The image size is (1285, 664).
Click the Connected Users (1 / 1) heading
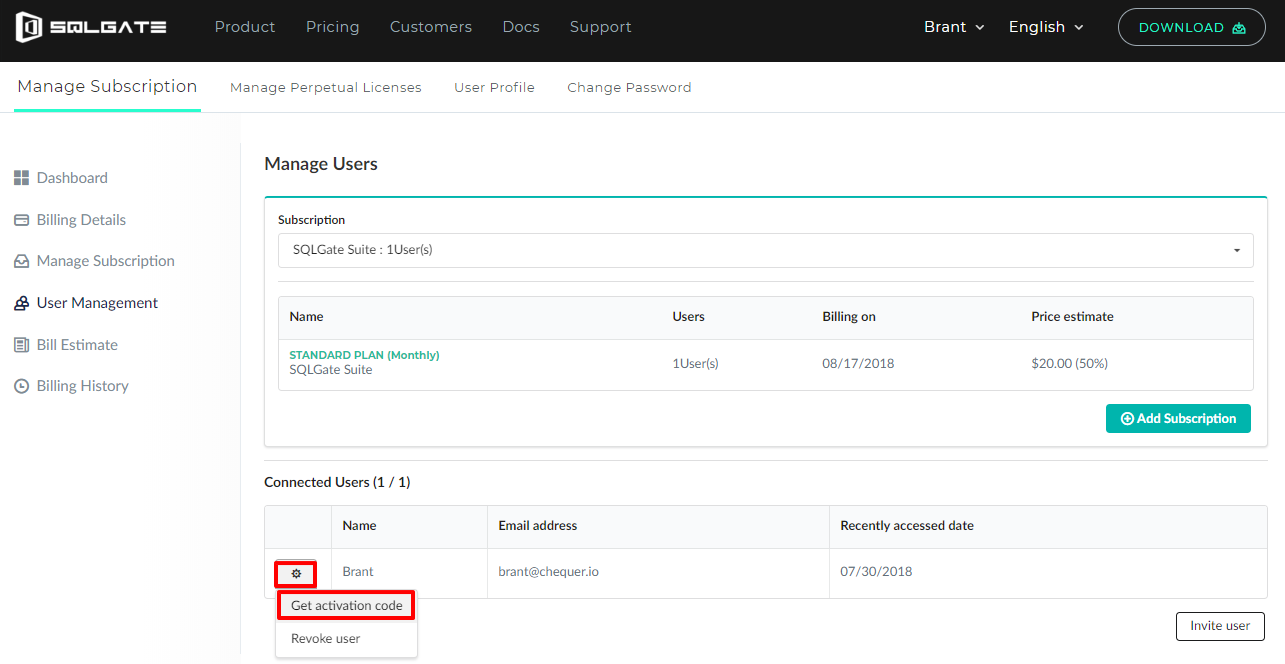point(337,482)
